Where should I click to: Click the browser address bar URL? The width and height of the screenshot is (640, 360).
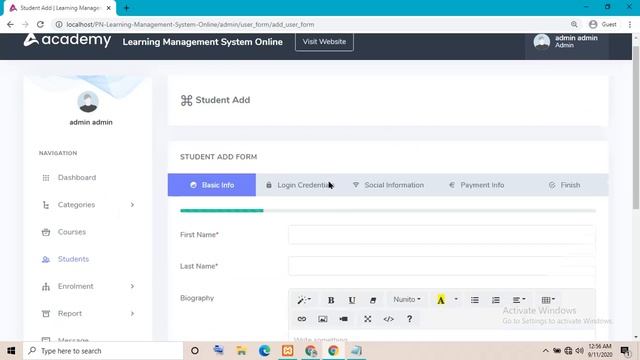pyautogui.click(x=190, y=24)
